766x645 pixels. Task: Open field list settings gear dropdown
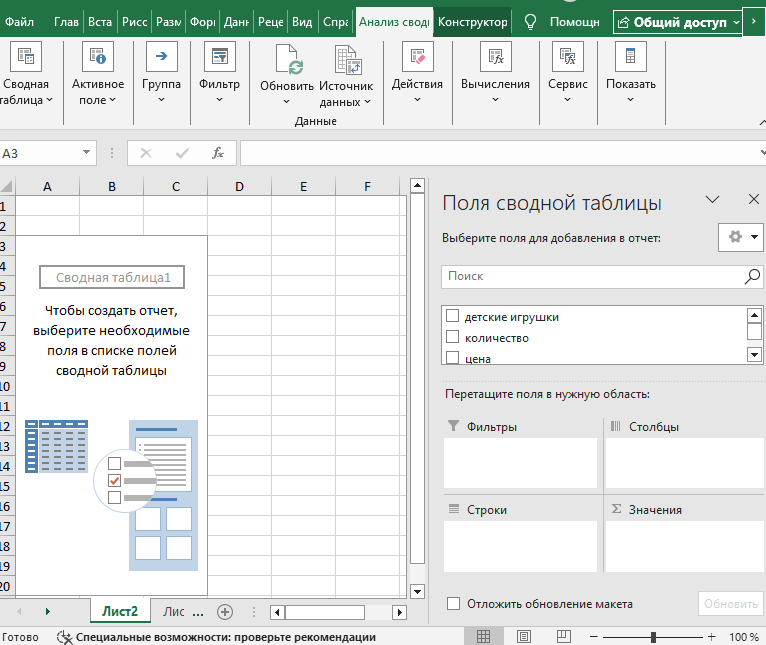[x=741, y=237]
